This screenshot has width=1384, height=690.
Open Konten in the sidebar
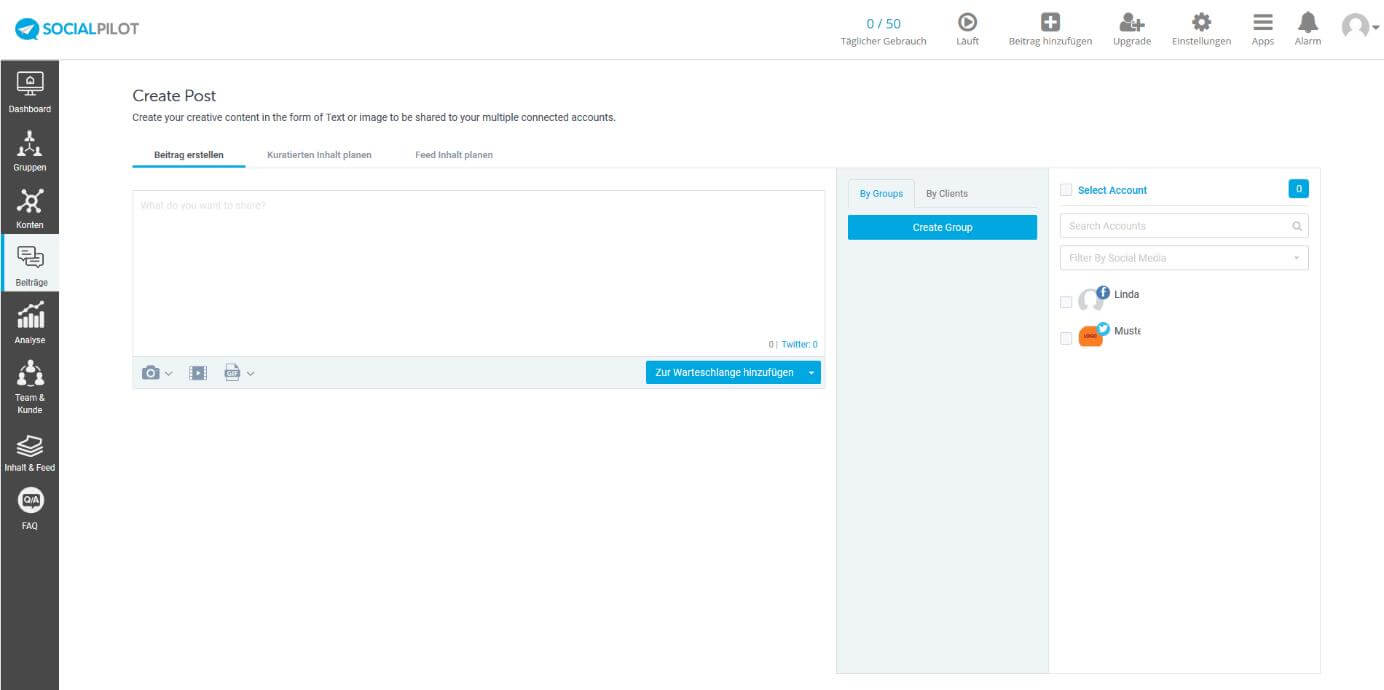coord(30,208)
